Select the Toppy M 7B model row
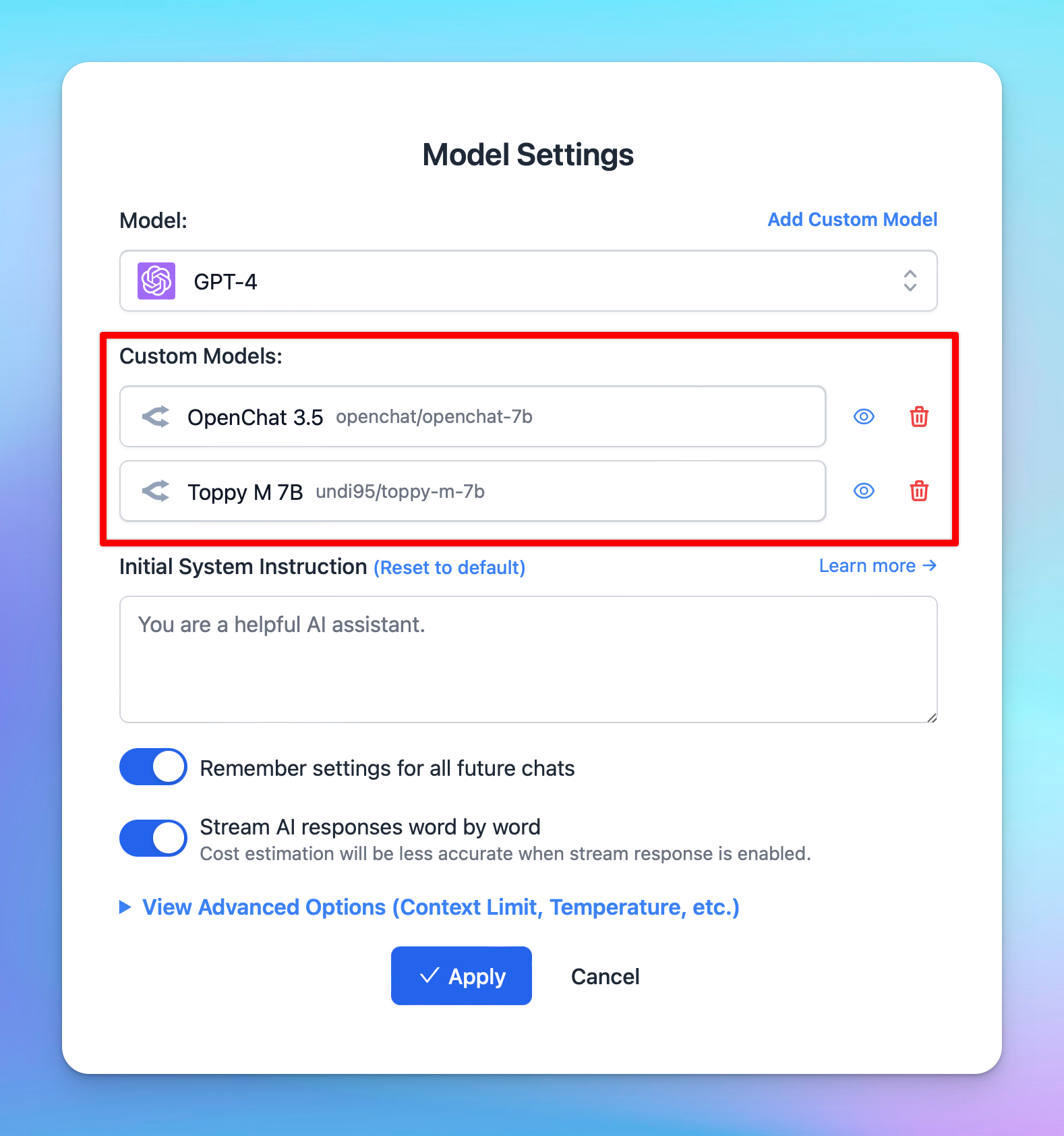This screenshot has height=1136, width=1064. click(x=473, y=491)
